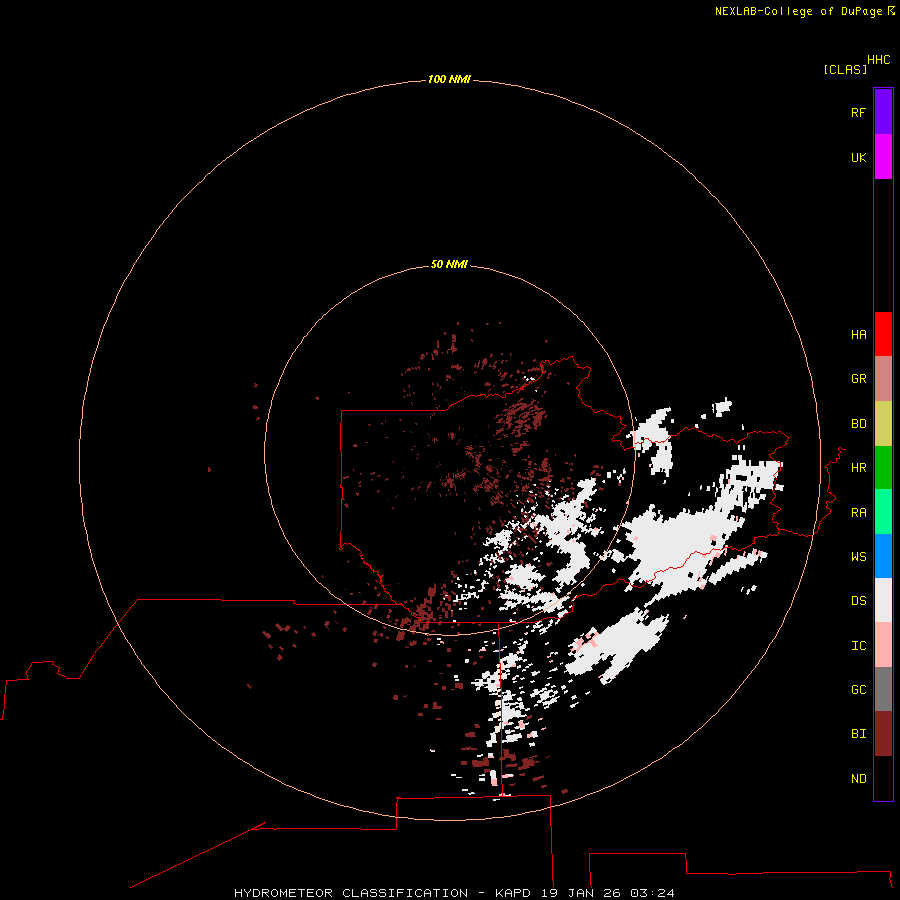Click the GC legend label
The width and height of the screenshot is (900, 900).
click(x=859, y=690)
